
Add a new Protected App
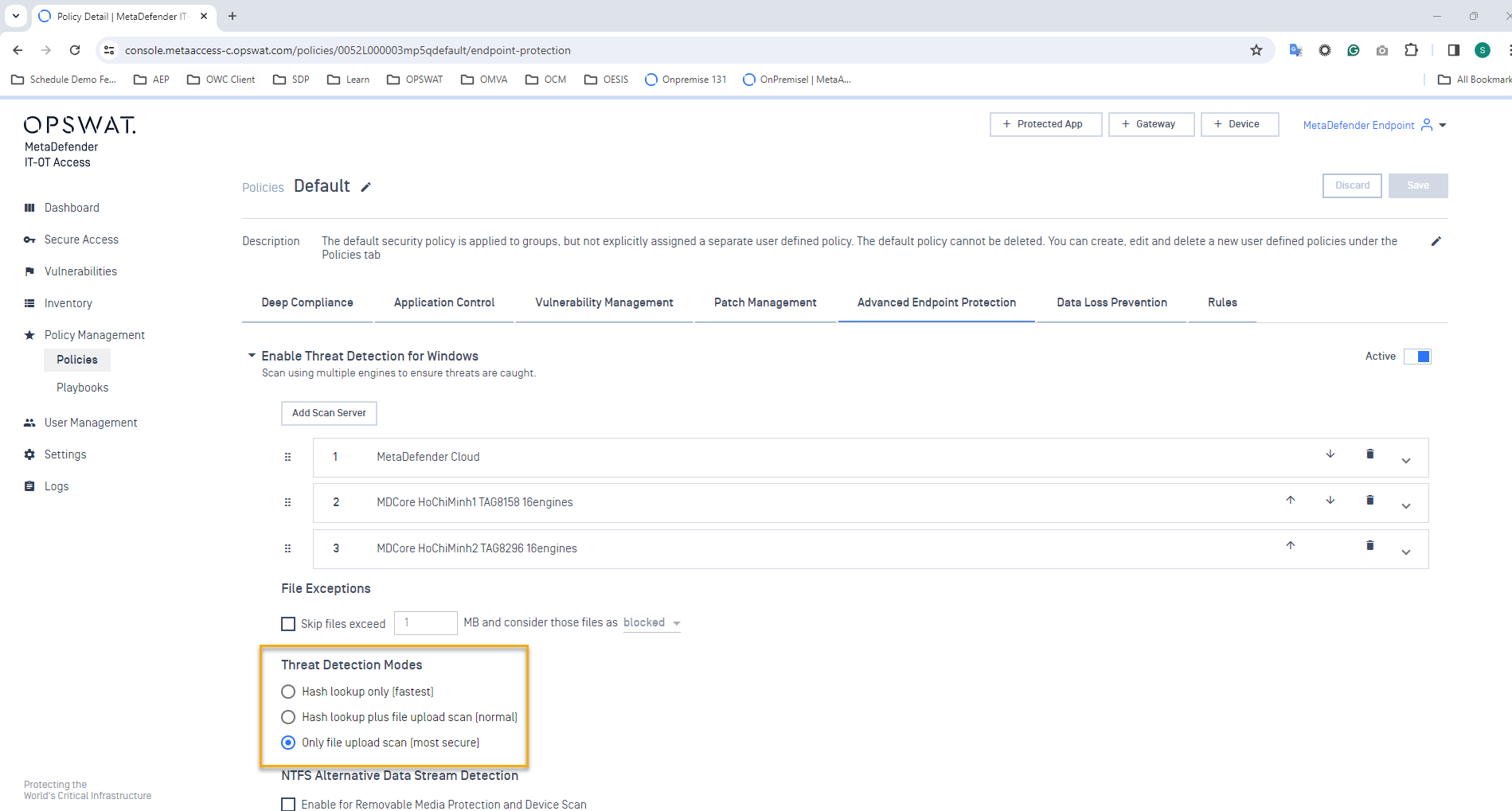[1045, 124]
